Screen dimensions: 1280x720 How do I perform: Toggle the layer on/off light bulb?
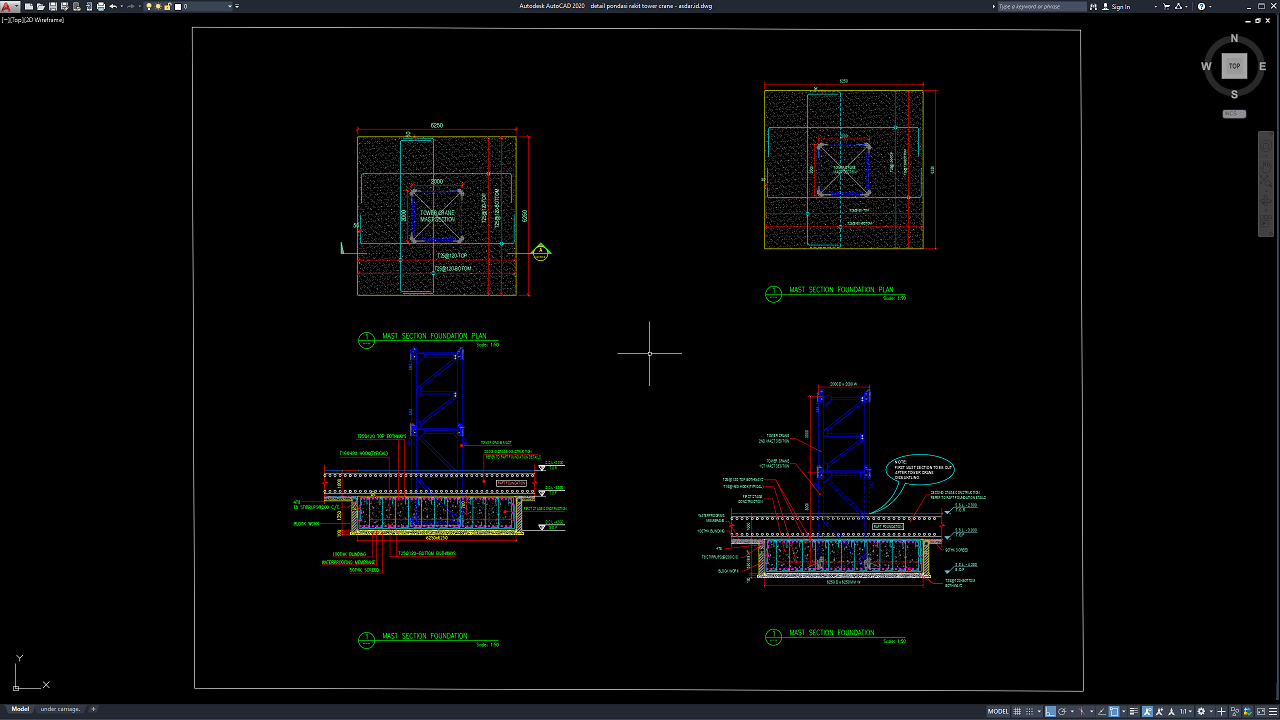tap(149, 6)
